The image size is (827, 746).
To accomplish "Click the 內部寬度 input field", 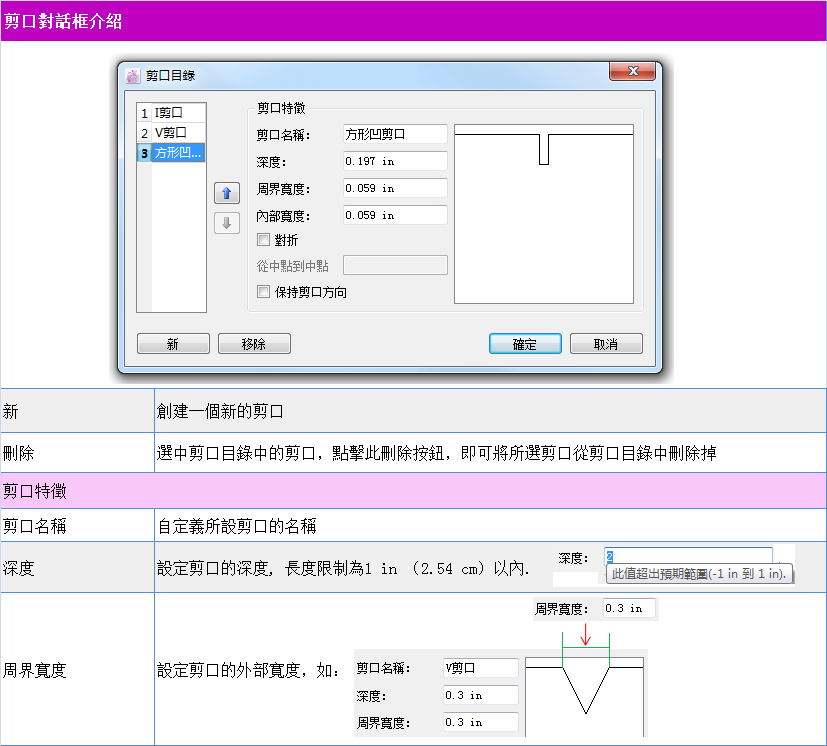I will pyautogui.click(x=395, y=215).
